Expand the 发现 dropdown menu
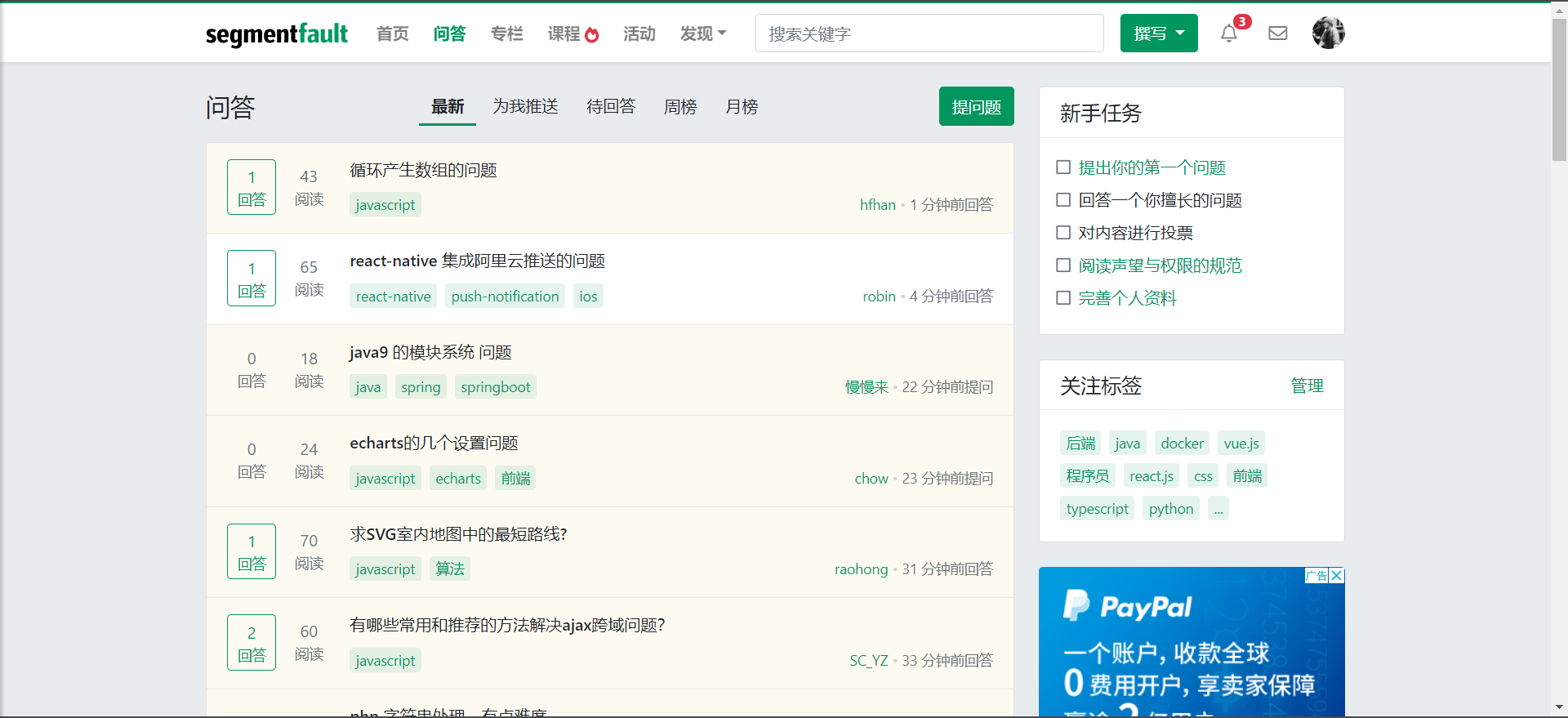Viewport: 1568px width, 718px height. coord(703,33)
